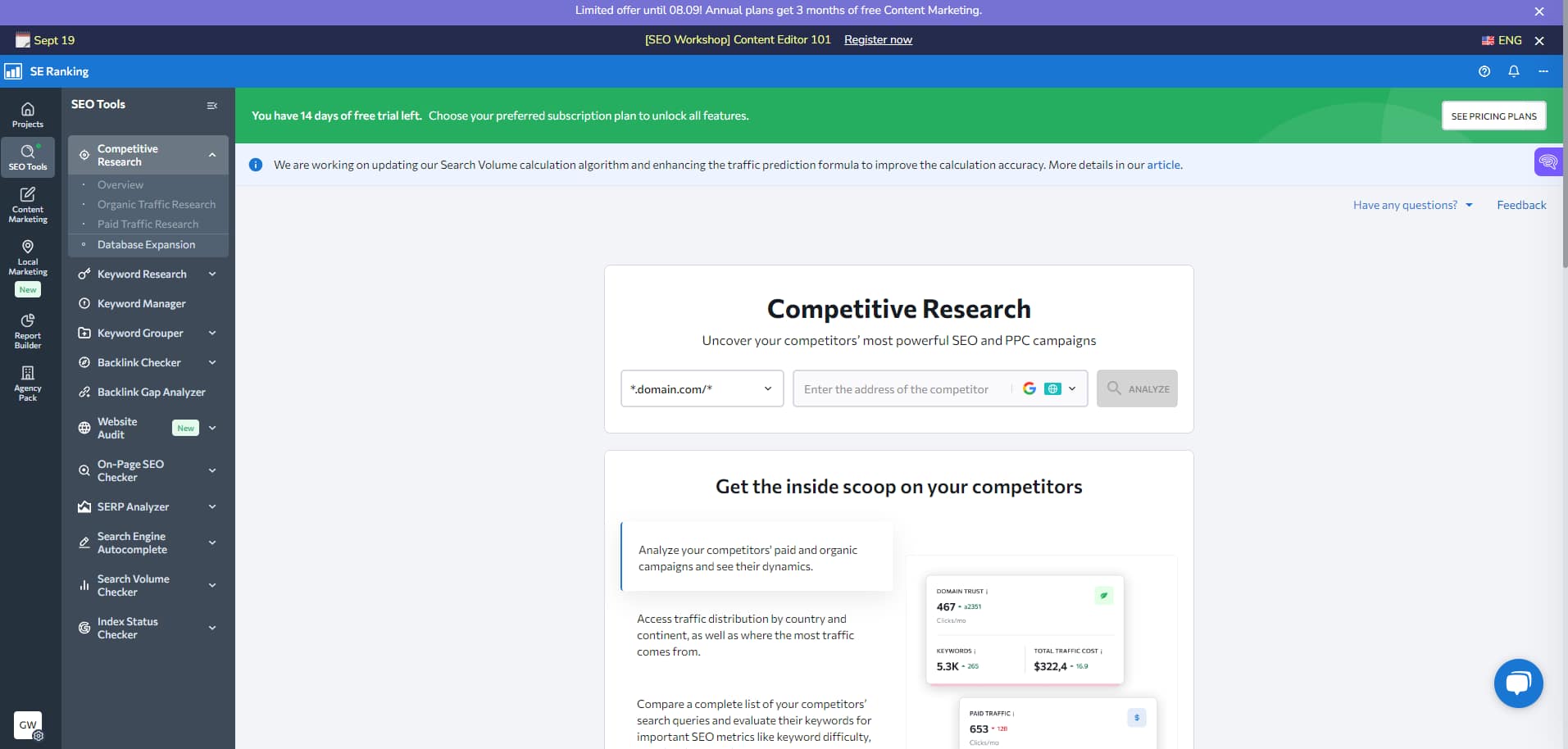Expand the Keyword Research menu
The height and width of the screenshot is (749, 1568).
point(211,274)
